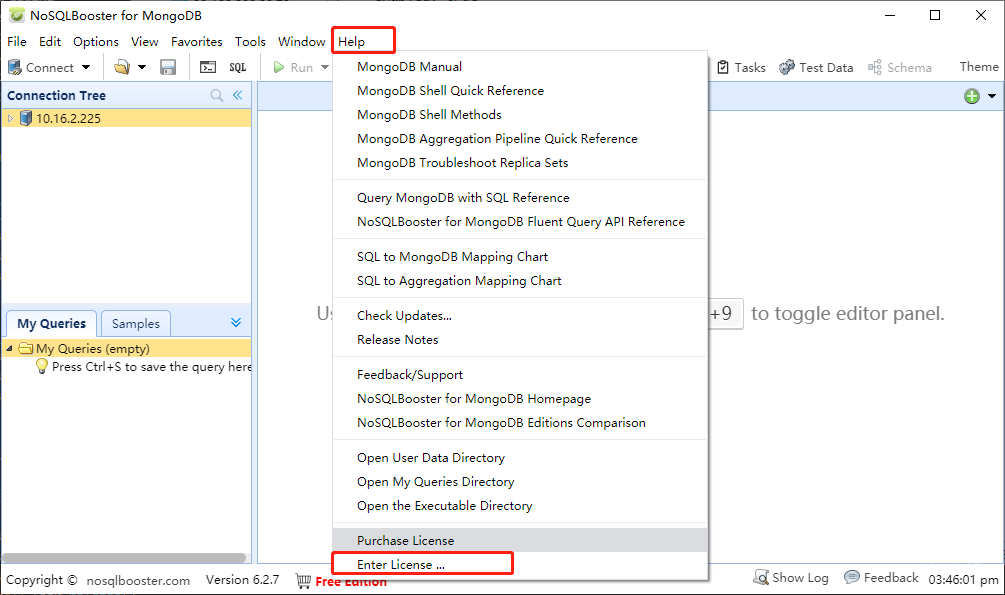Open the Run options dropdown arrow
This screenshot has width=1005, height=595.
click(x=325, y=67)
